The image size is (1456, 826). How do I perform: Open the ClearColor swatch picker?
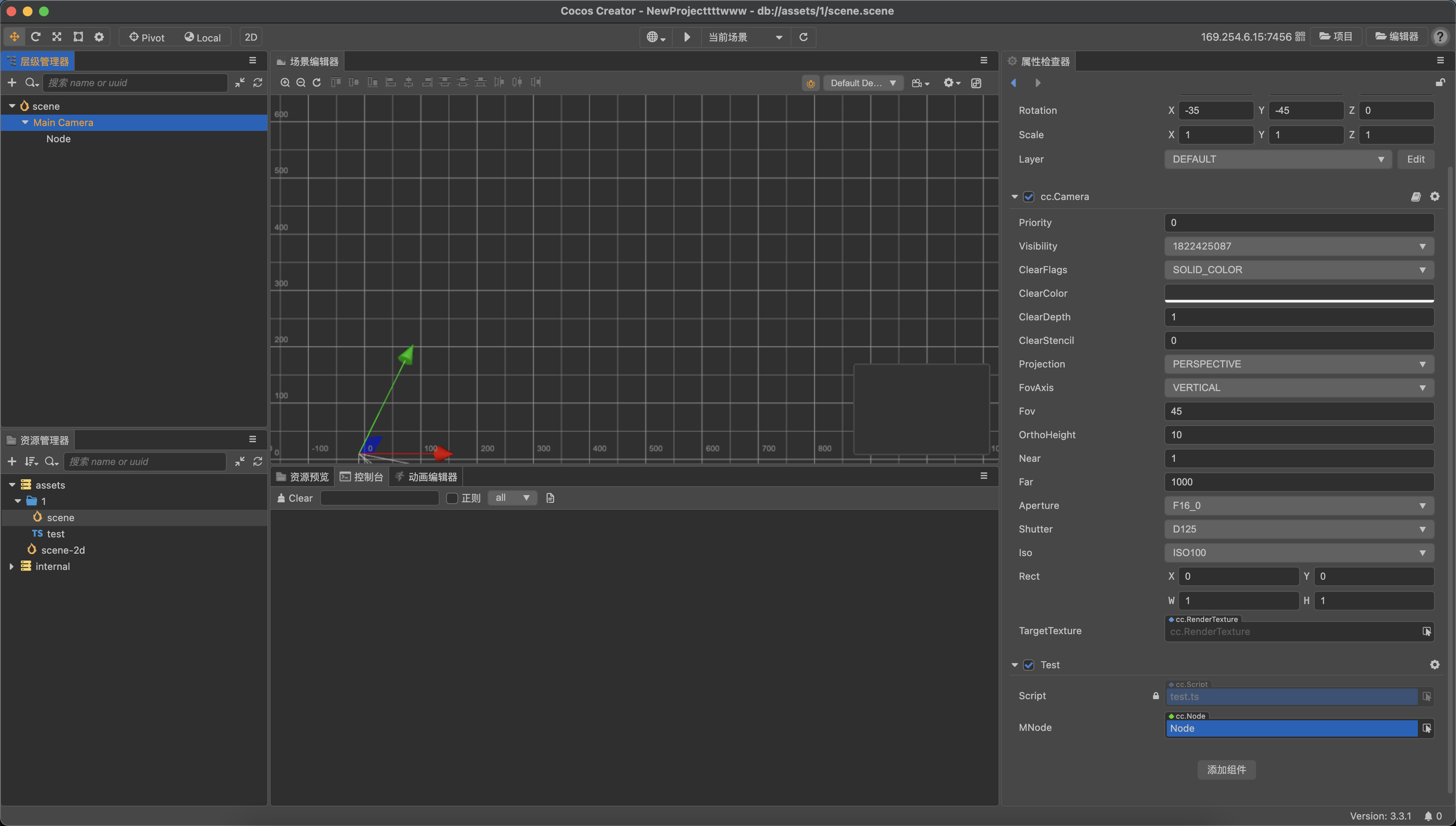pos(1298,293)
